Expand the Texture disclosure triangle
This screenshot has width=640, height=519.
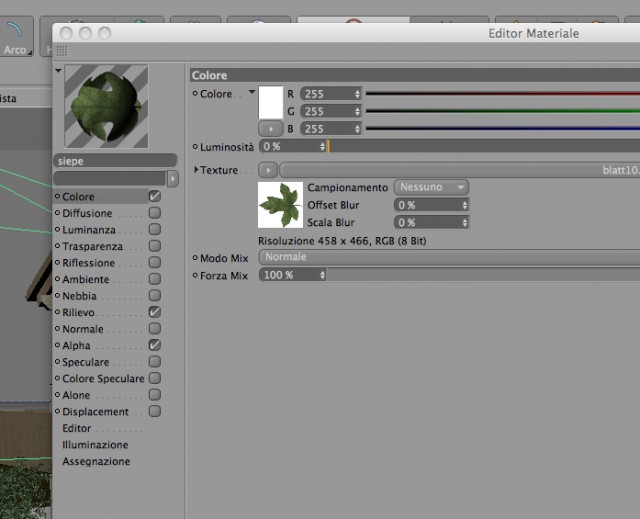(196, 169)
